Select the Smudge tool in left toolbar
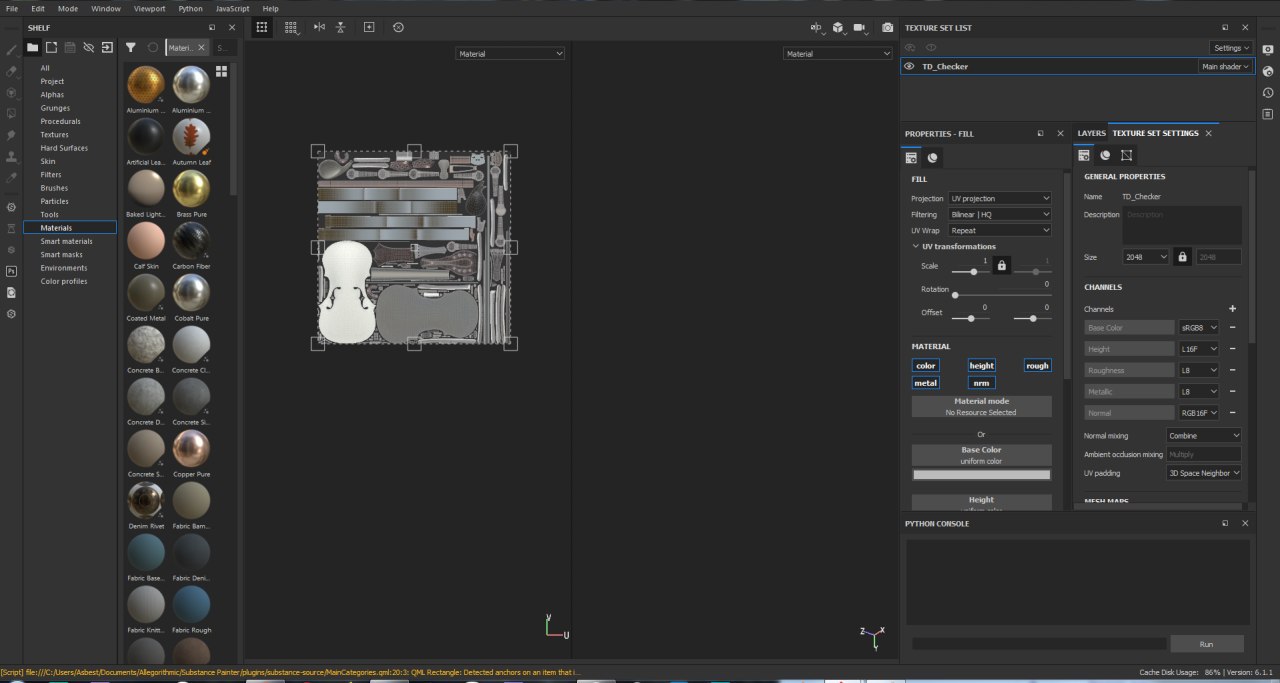 pyautogui.click(x=12, y=134)
